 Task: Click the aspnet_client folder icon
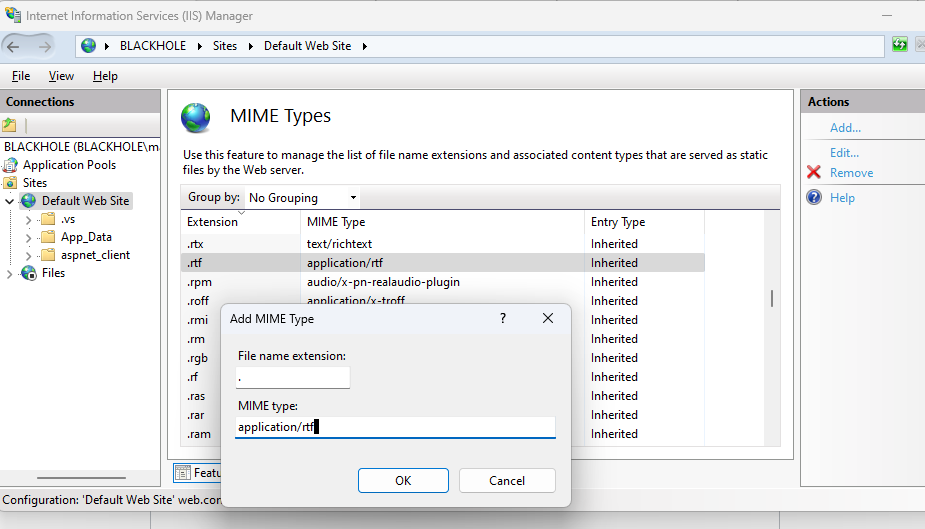tap(48, 255)
